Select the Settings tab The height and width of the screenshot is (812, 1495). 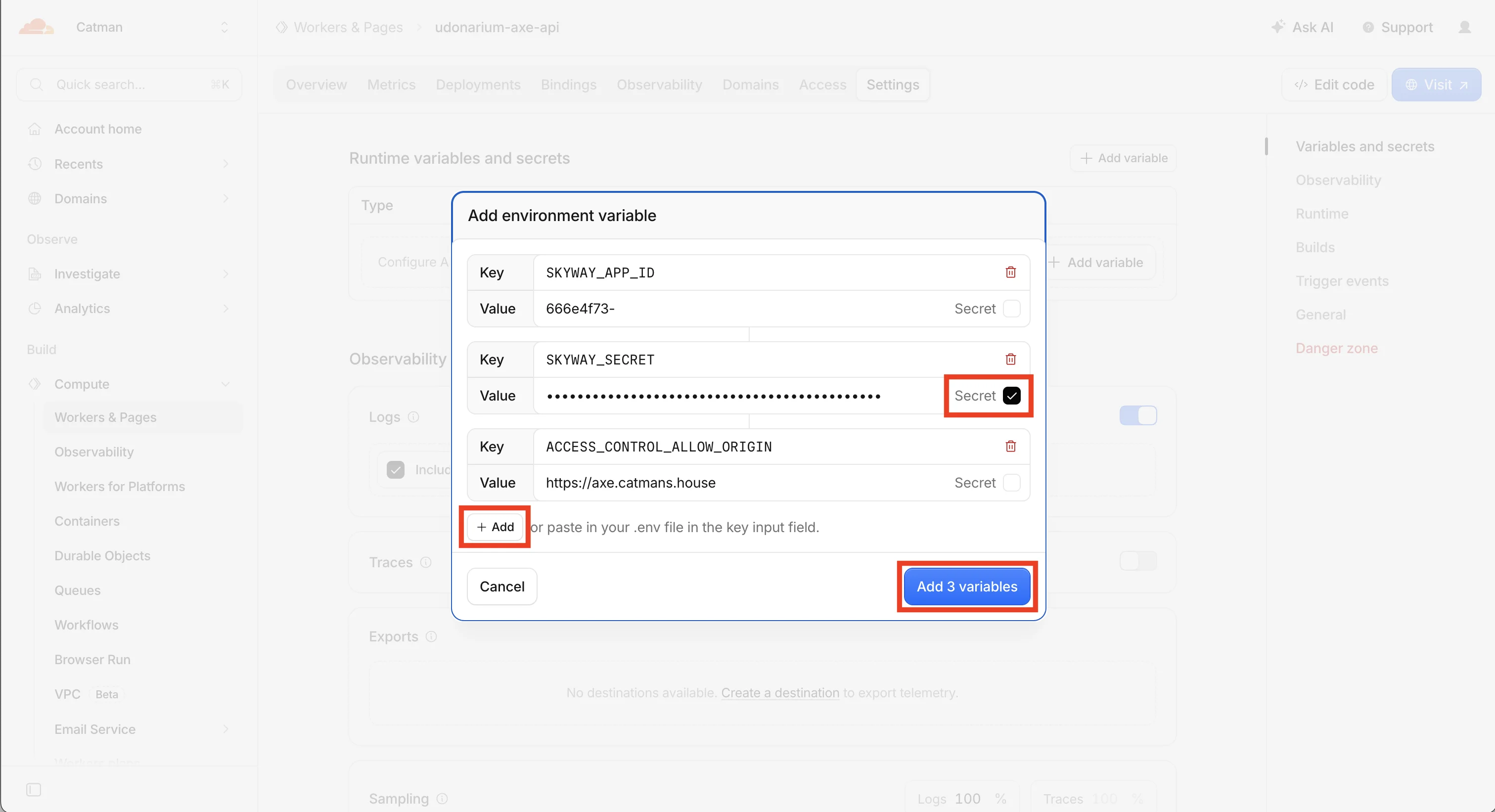click(x=893, y=85)
